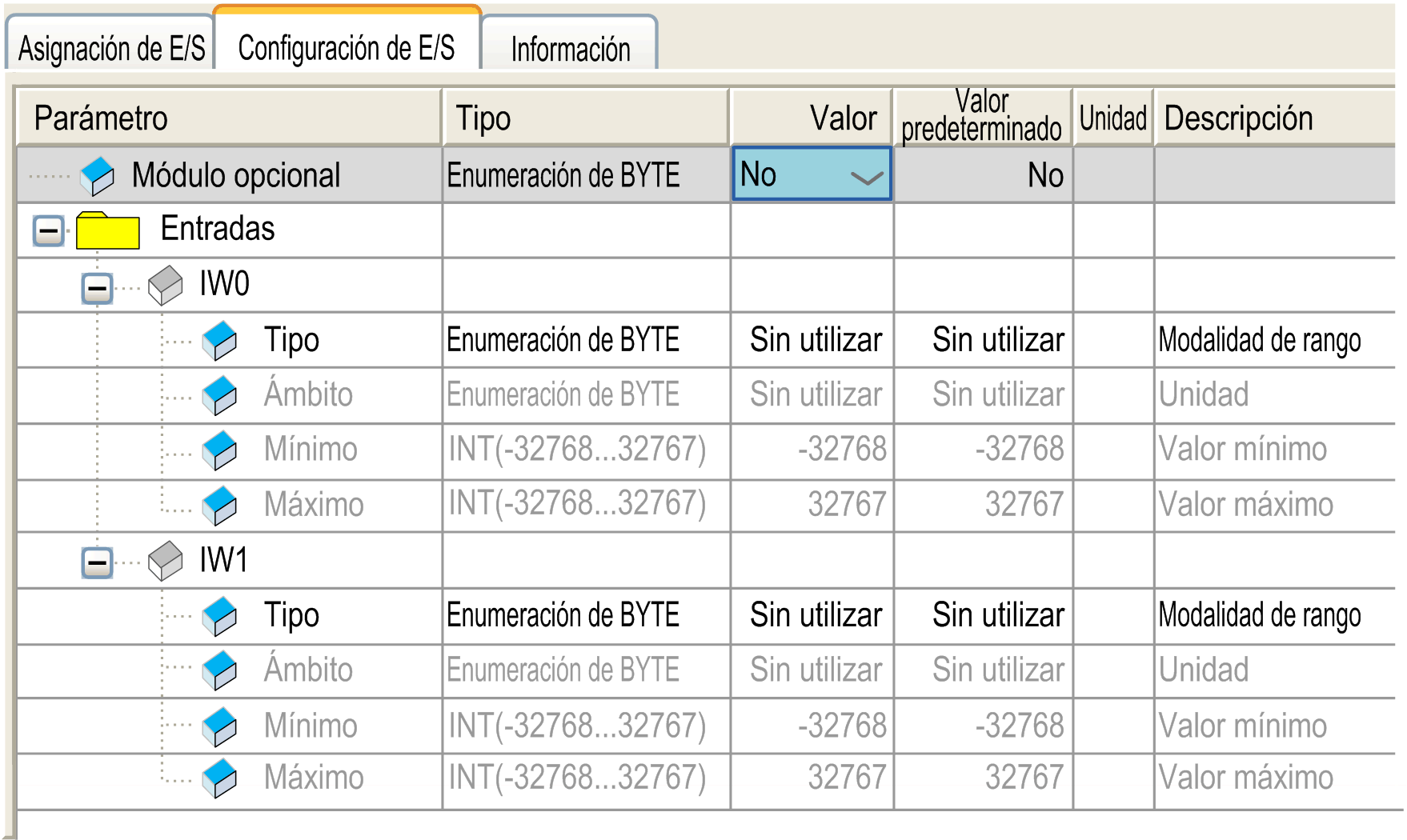The image size is (1407, 840).
Task: Click the Descripción column header
Action: pos(1275,118)
